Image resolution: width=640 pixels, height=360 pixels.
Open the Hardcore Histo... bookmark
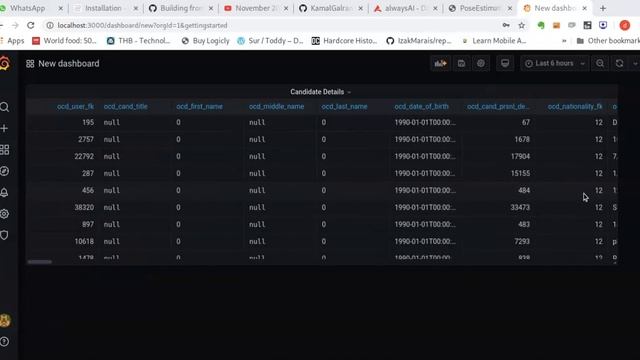tap(344, 41)
